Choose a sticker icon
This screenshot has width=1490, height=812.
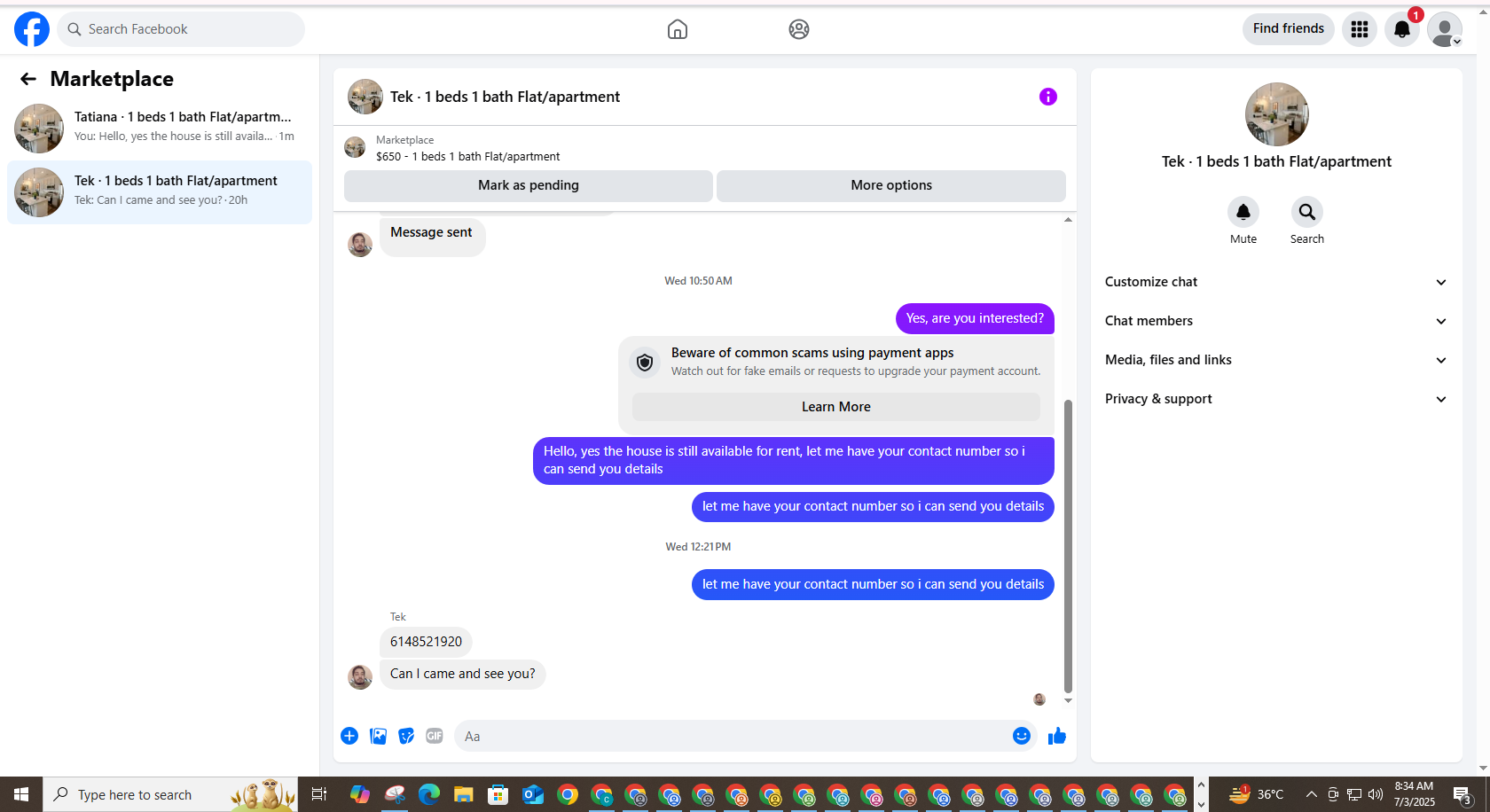click(406, 736)
